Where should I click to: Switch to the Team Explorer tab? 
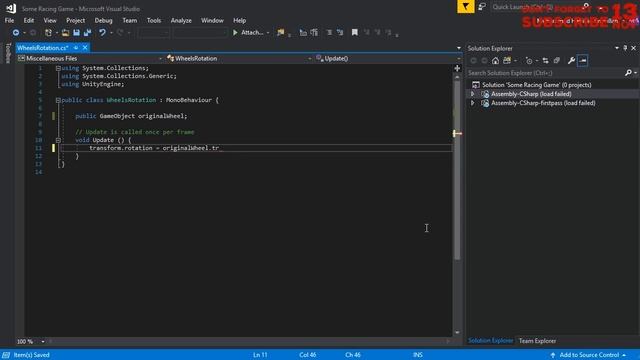click(x=537, y=341)
